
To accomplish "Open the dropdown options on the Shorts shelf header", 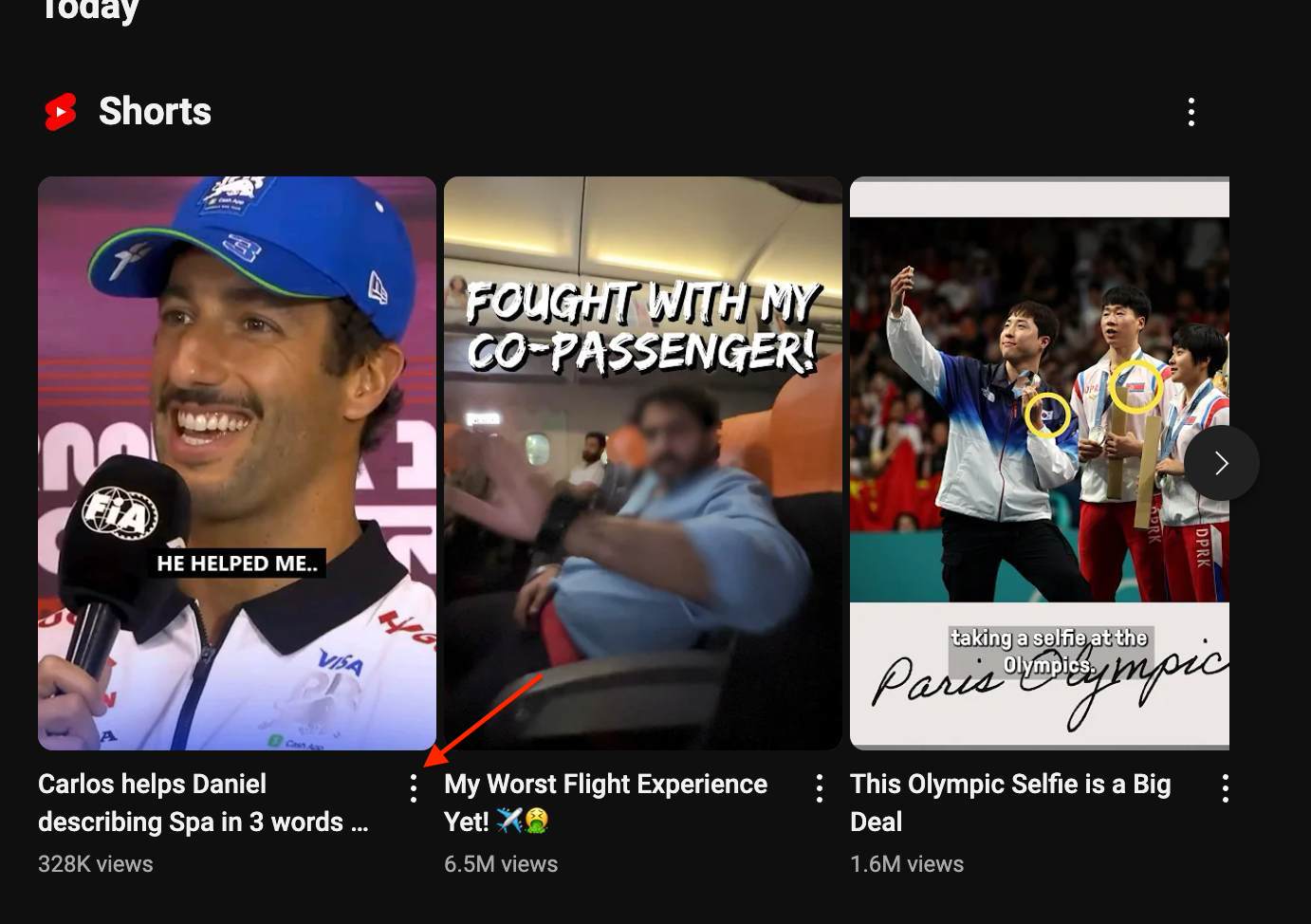I will 1191,112.
